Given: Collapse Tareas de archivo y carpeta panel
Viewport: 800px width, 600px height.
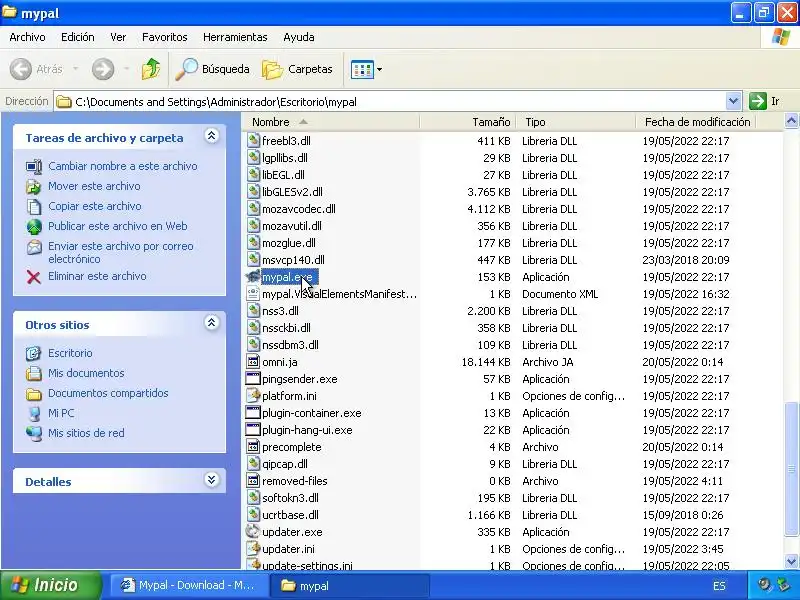Looking at the screenshot, I should [x=212, y=136].
